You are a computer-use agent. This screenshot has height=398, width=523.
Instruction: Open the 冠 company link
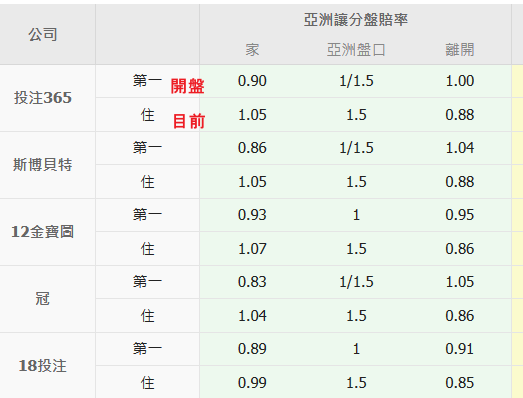click(43, 299)
